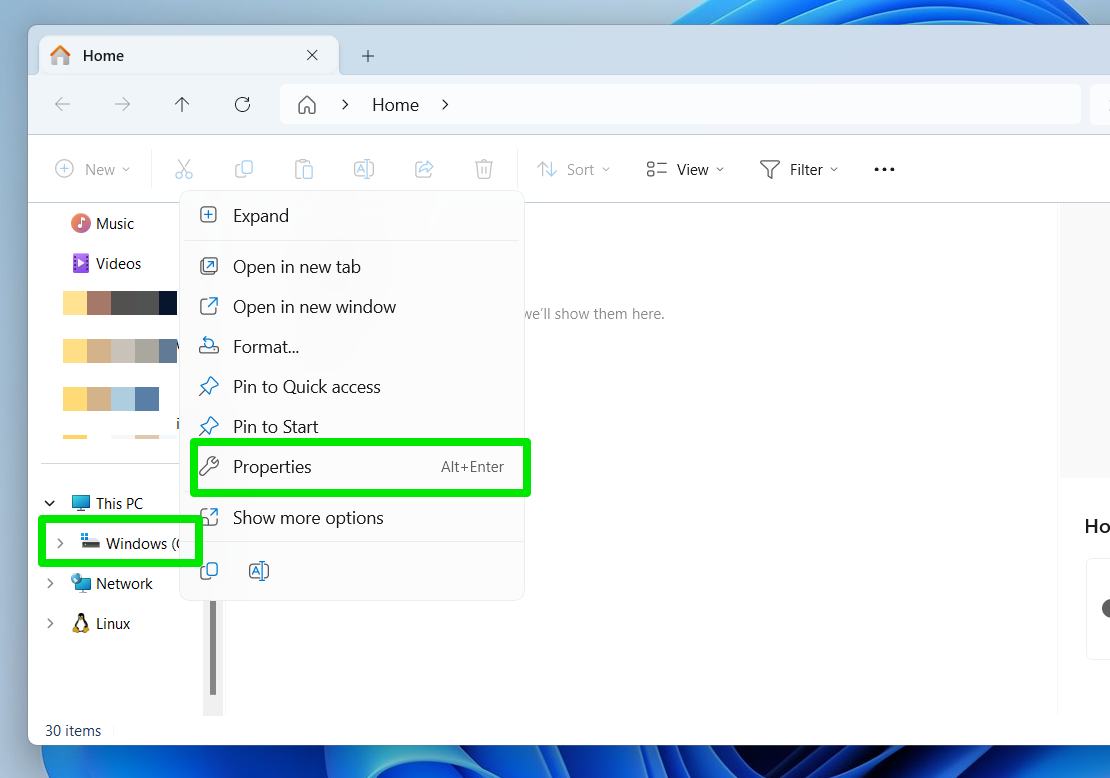
Task: Click the Paste toolbar icon
Action: pos(304,169)
